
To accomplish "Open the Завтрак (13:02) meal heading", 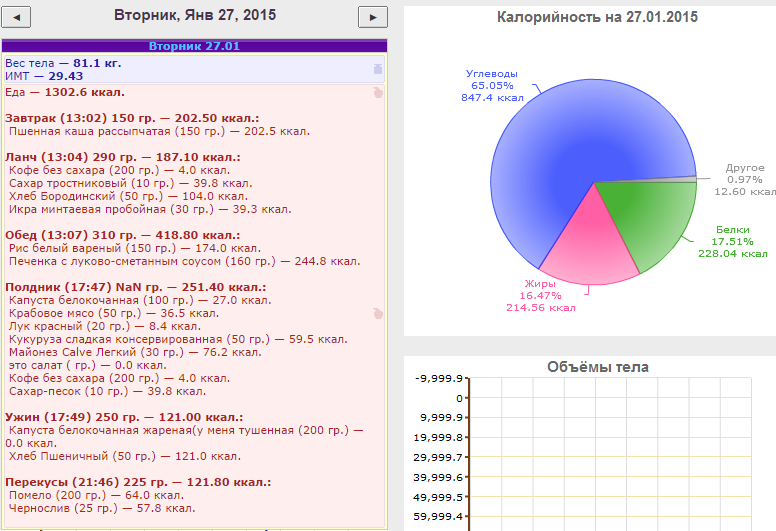I will point(132,118).
